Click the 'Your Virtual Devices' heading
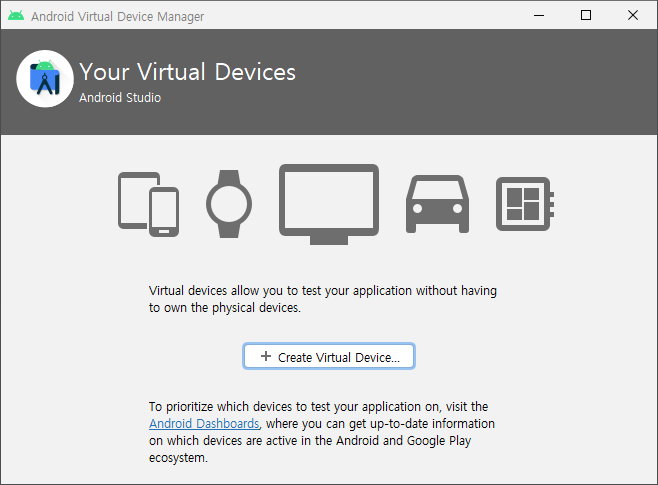 [x=188, y=72]
